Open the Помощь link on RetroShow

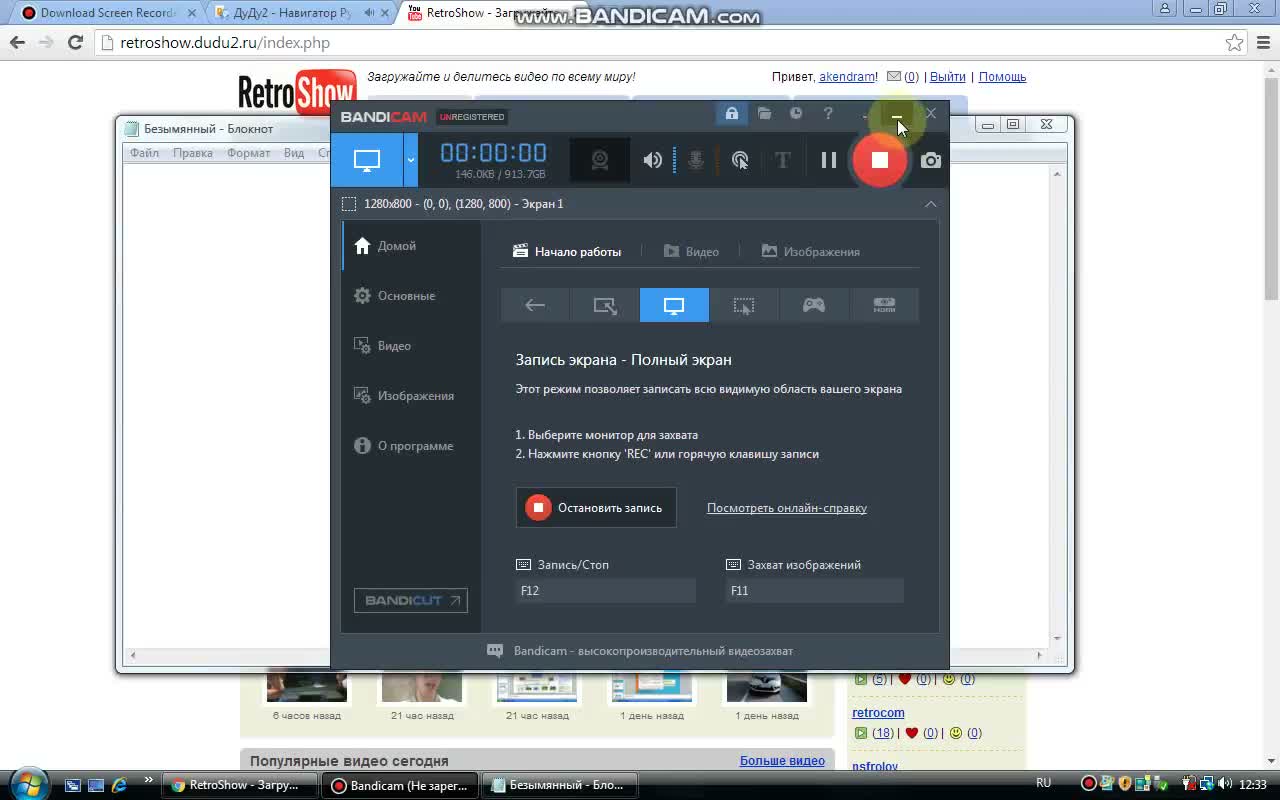(x=1002, y=77)
